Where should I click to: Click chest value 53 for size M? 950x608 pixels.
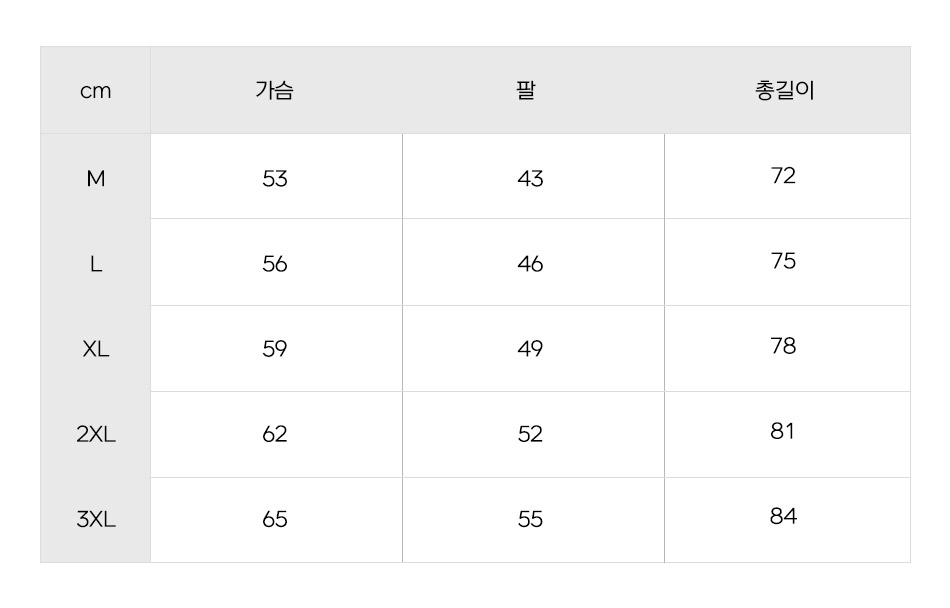coord(274,179)
